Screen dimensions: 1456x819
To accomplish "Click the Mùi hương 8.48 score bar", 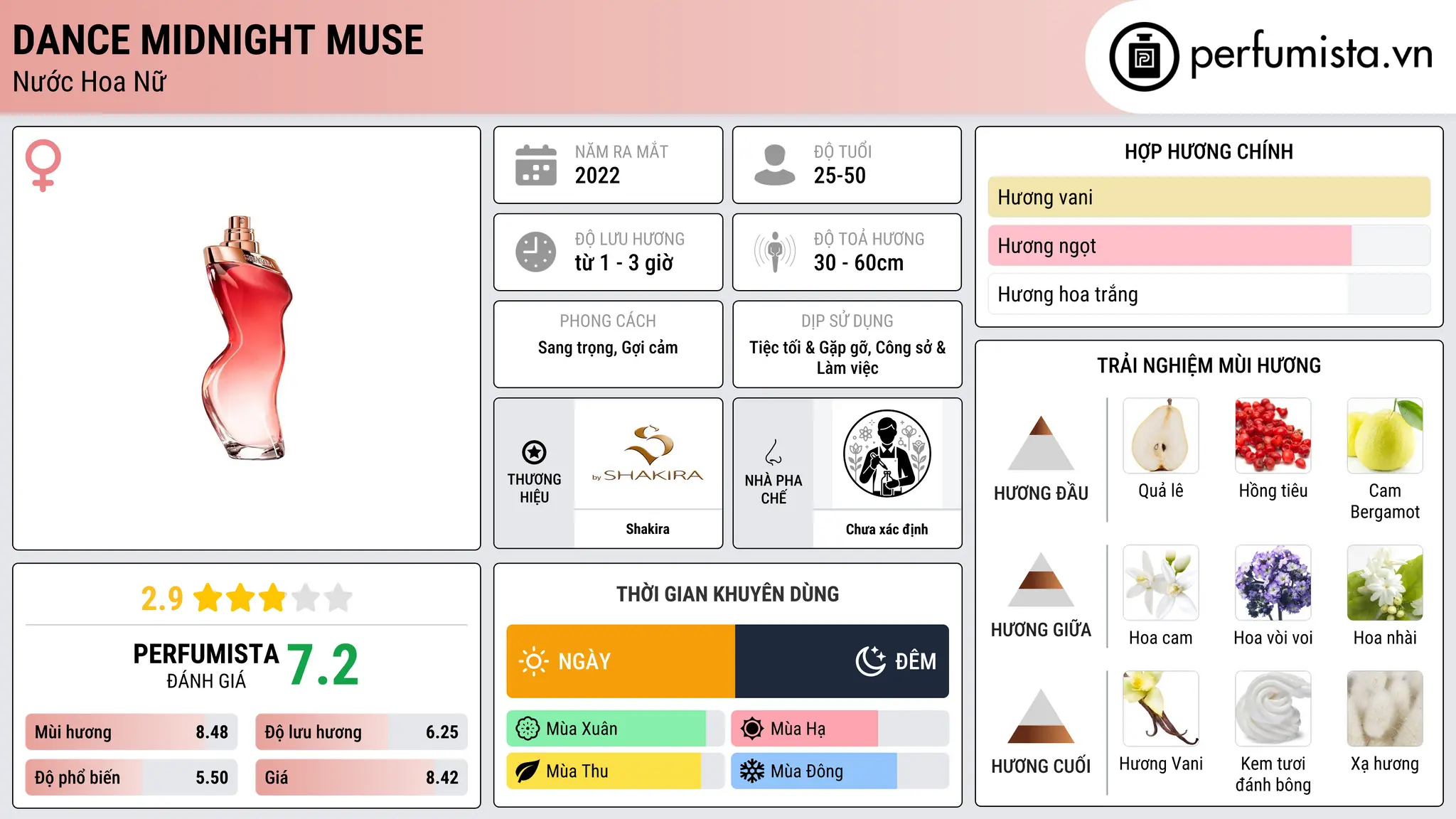I will tap(132, 732).
